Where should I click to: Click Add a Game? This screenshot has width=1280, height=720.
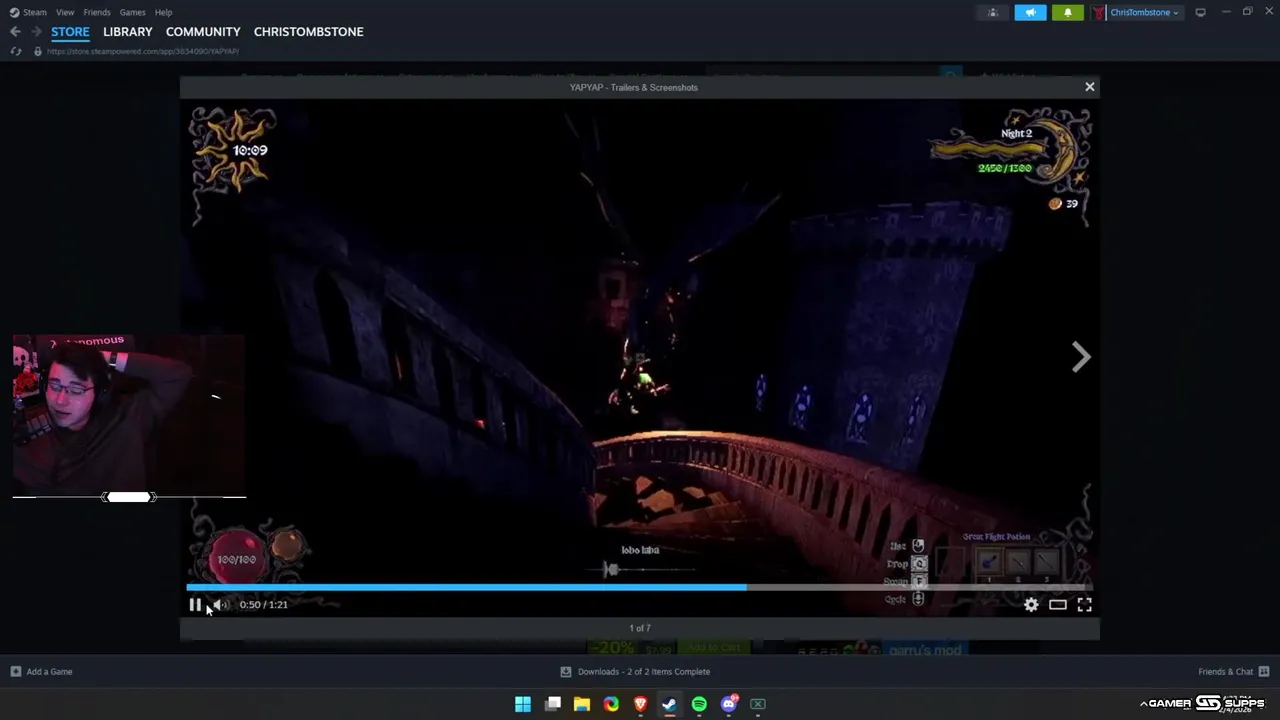click(x=41, y=671)
